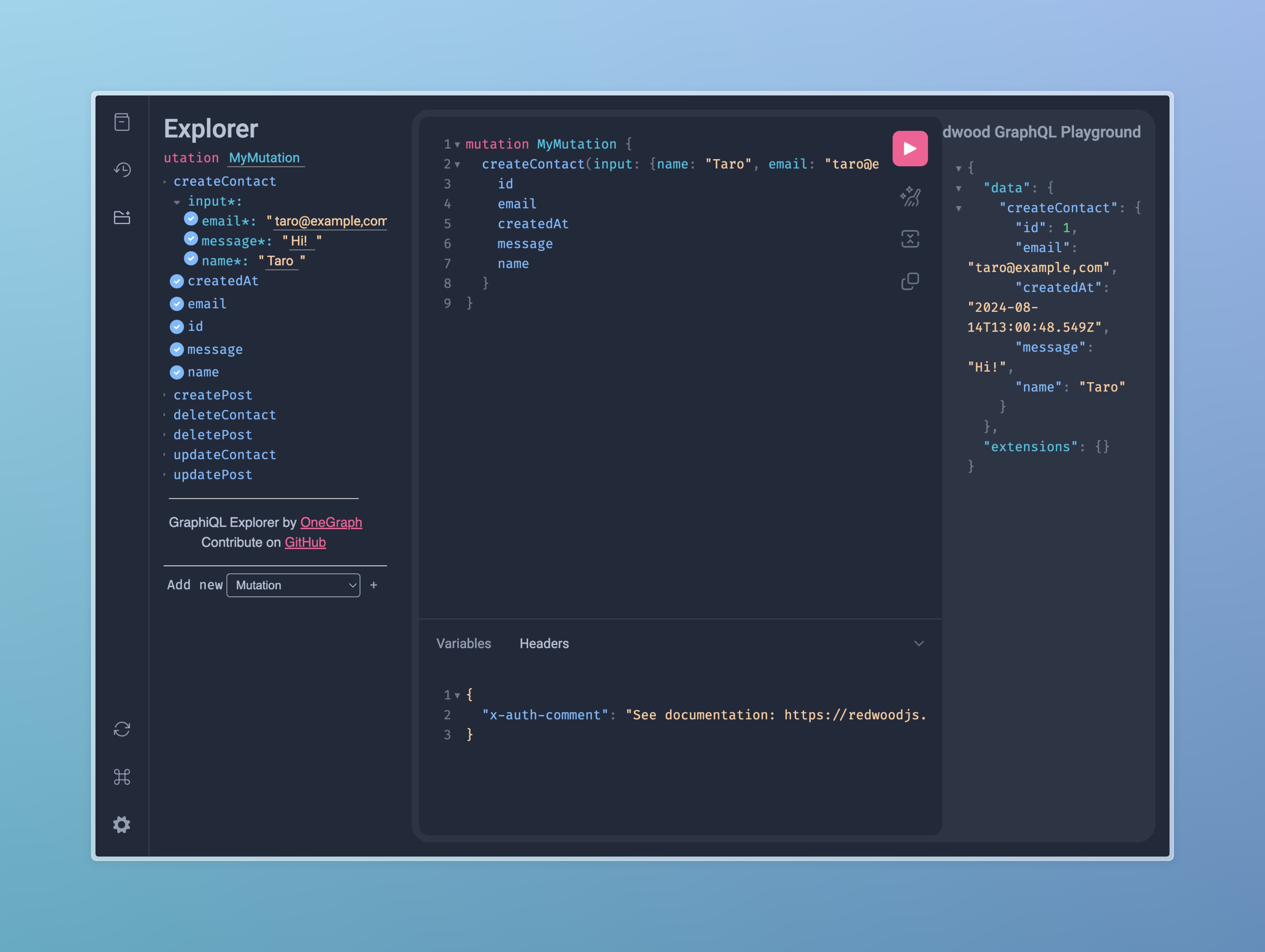Copy the query to clipboard

[910, 281]
